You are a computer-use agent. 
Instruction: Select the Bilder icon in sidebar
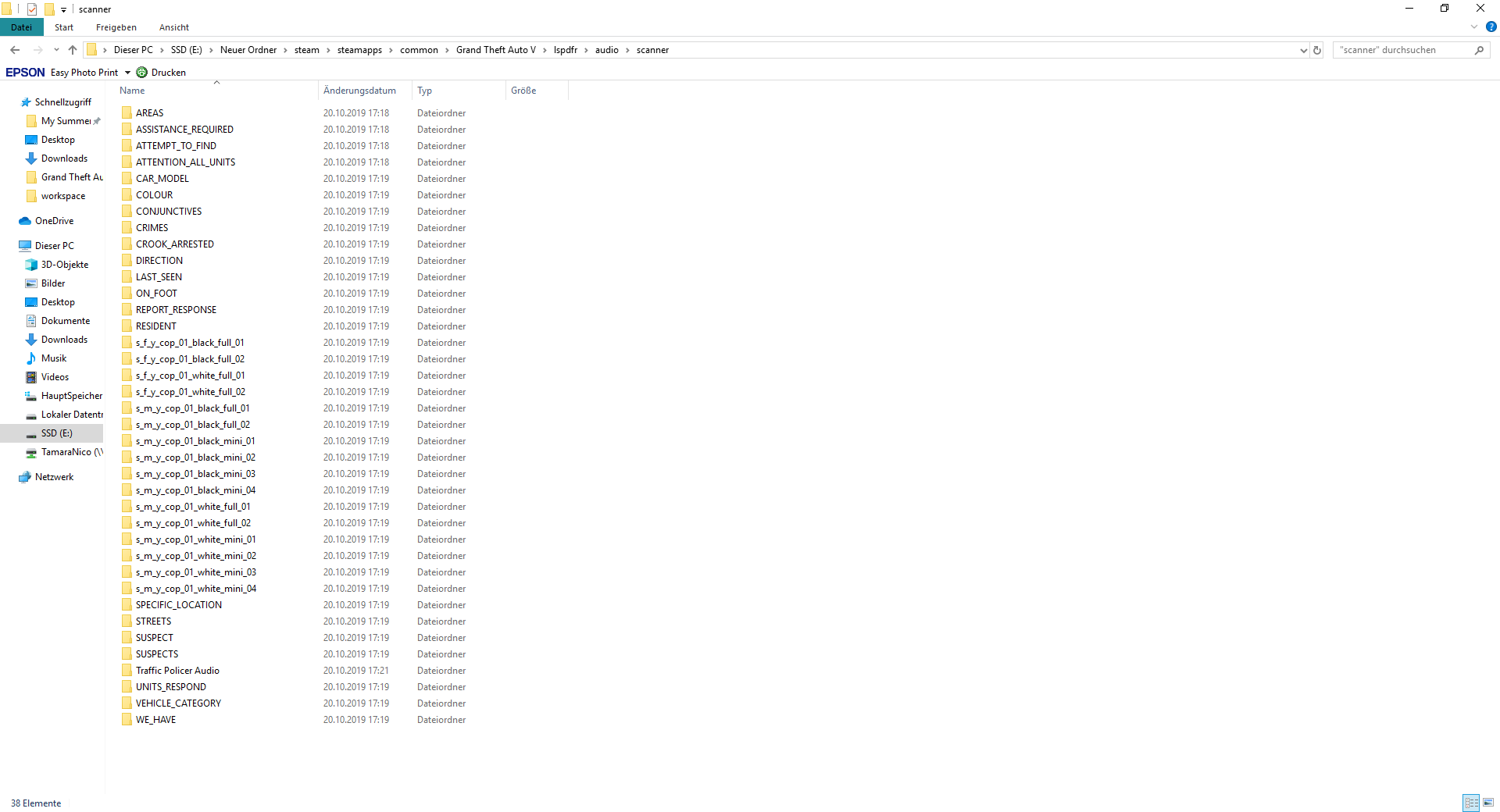31,283
